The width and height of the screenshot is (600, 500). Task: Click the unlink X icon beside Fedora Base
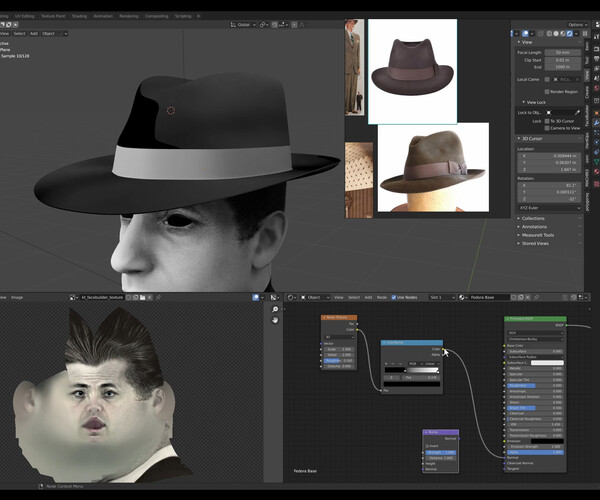pos(528,297)
